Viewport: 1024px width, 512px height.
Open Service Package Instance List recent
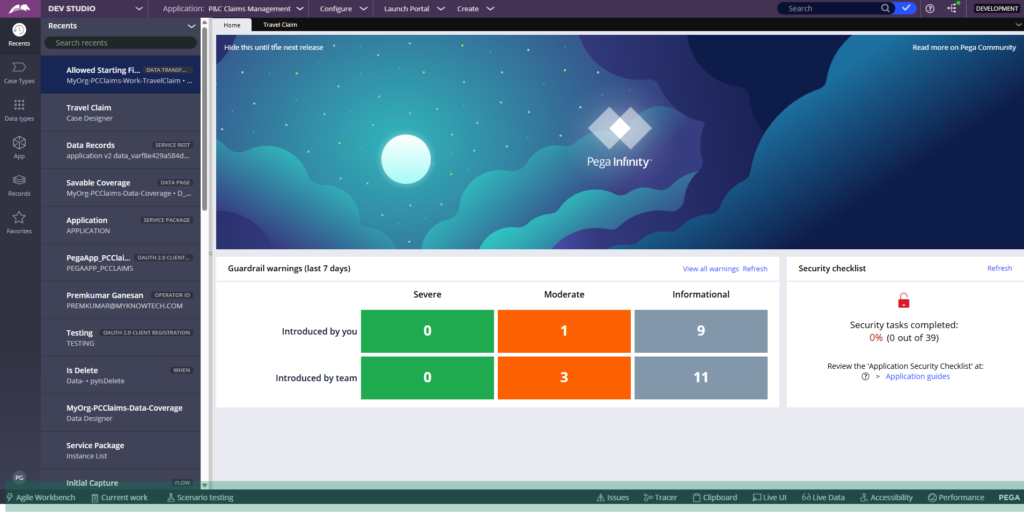[121, 450]
